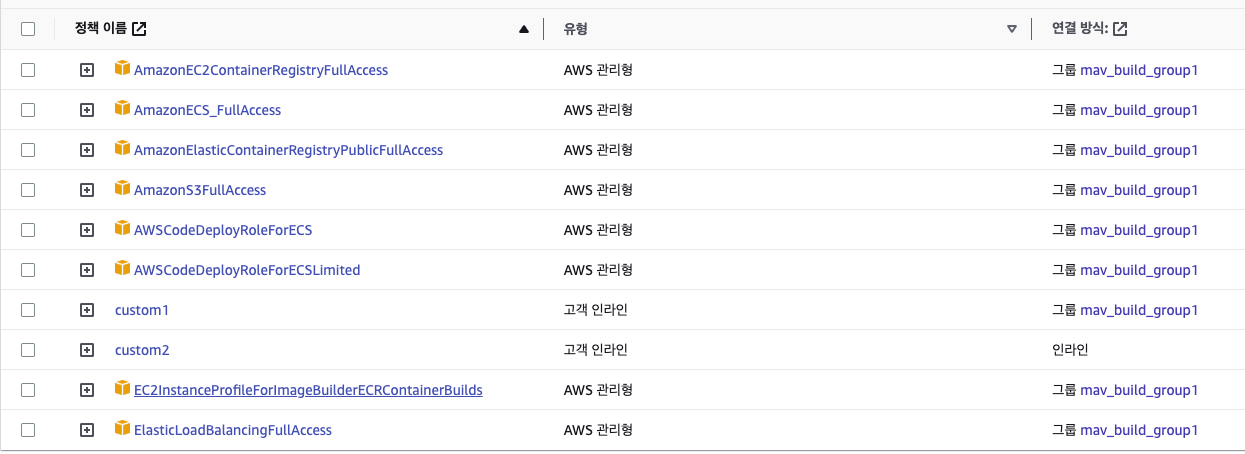Check the EC2InstanceProfileForImageBuilderECRContainerBuilds row checkbox
This screenshot has height=454, width=1245.
pyautogui.click(x=28, y=390)
